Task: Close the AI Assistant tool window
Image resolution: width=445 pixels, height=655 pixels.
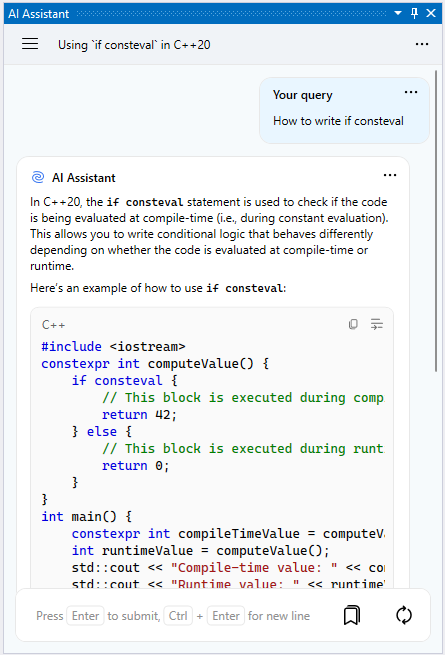Action: pos(431,13)
